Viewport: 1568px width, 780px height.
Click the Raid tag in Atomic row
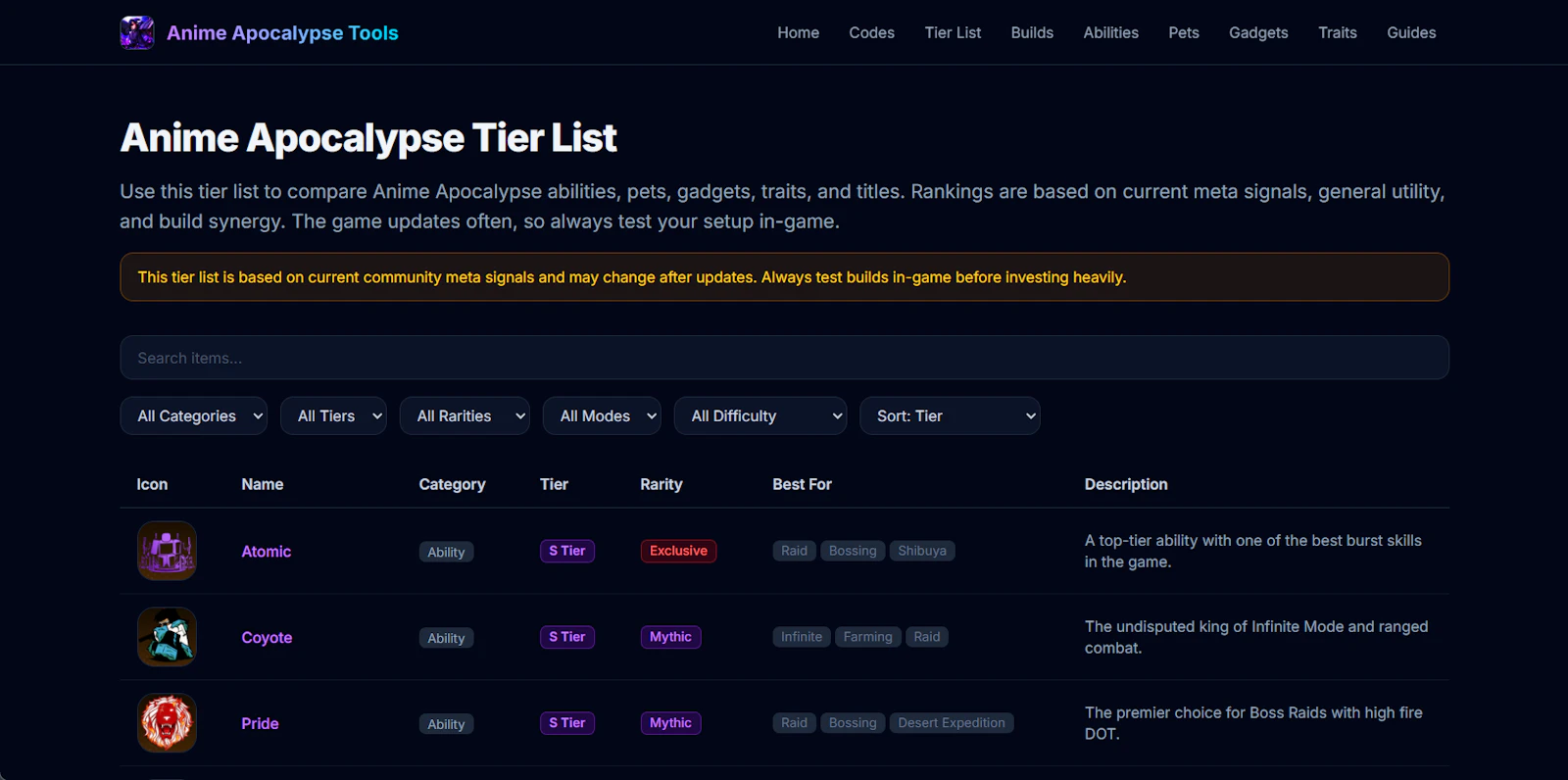pyautogui.click(x=794, y=551)
